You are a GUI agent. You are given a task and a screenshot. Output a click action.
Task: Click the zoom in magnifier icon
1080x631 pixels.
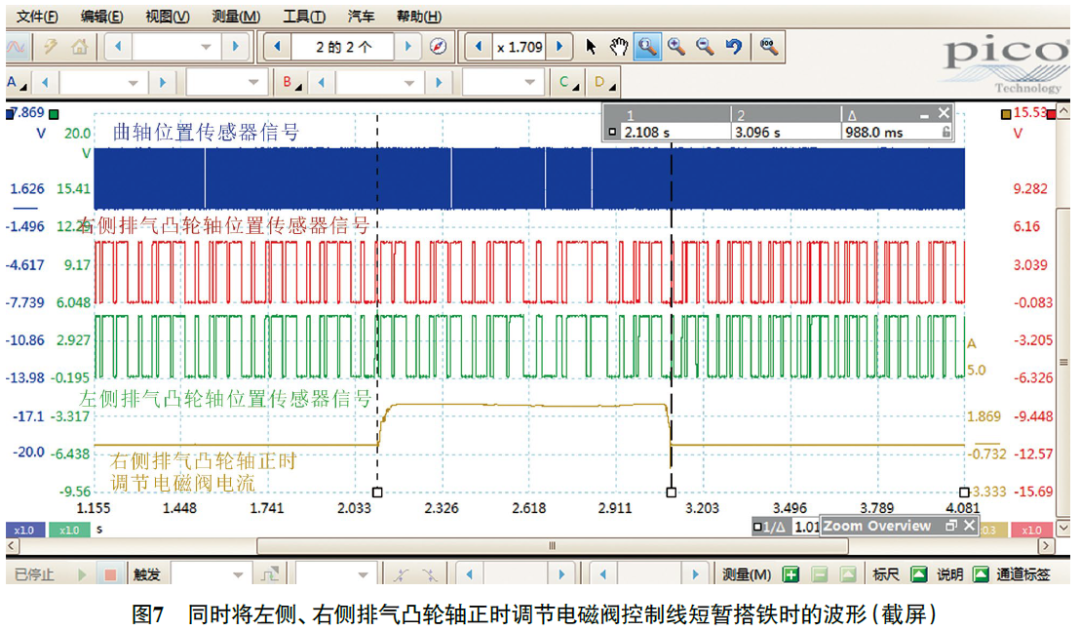[676, 47]
